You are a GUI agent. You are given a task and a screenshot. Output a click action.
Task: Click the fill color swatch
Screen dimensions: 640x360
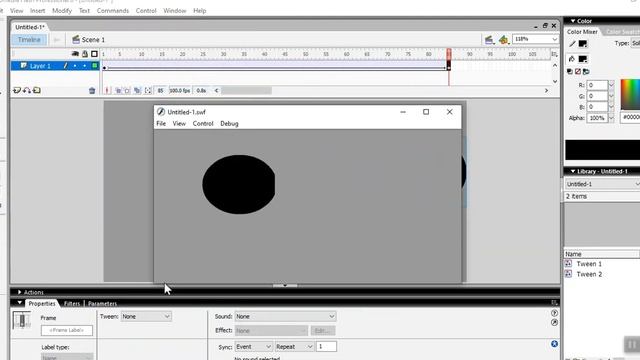(x=583, y=59)
